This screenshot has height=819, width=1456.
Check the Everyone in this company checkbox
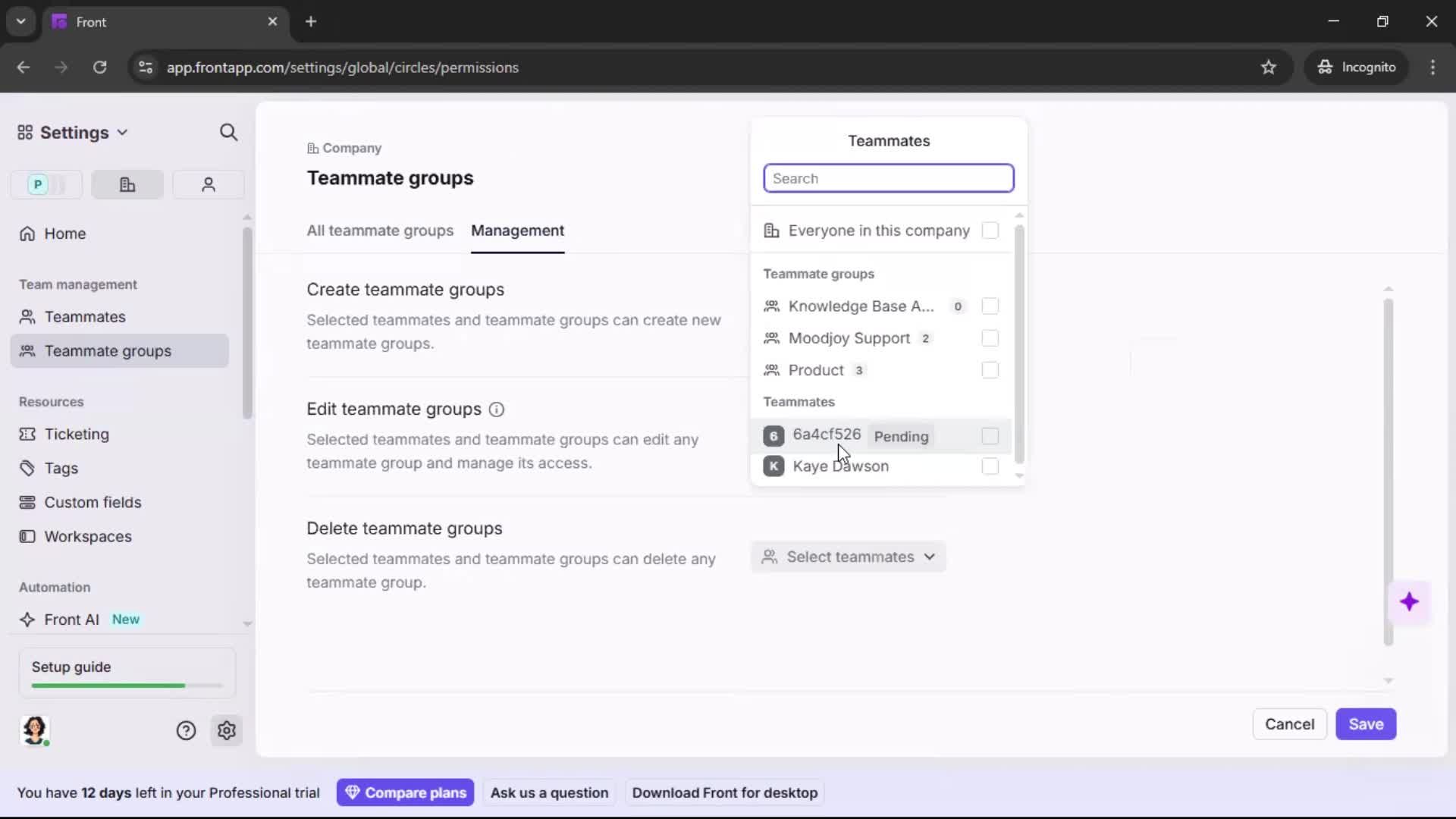click(x=990, y=231)
